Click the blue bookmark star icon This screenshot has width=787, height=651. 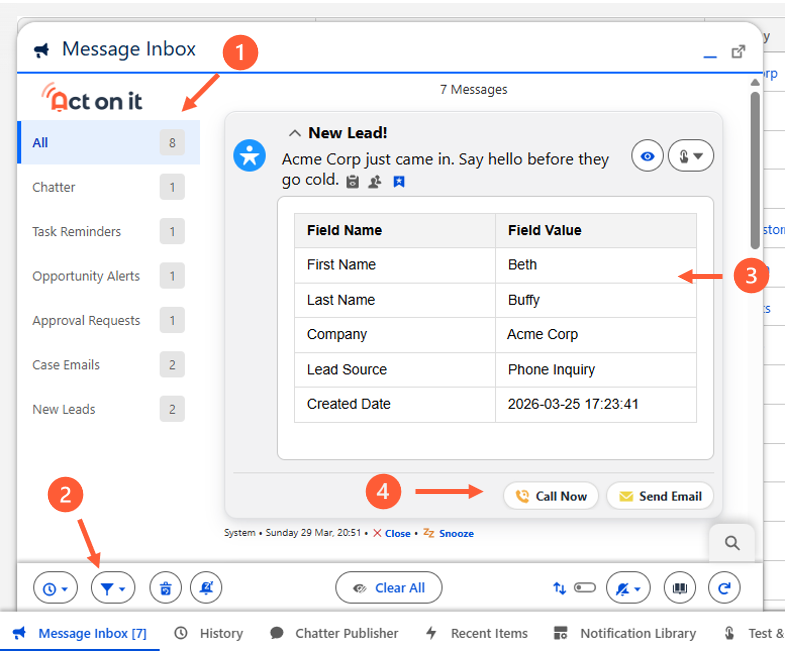point(399,182)
